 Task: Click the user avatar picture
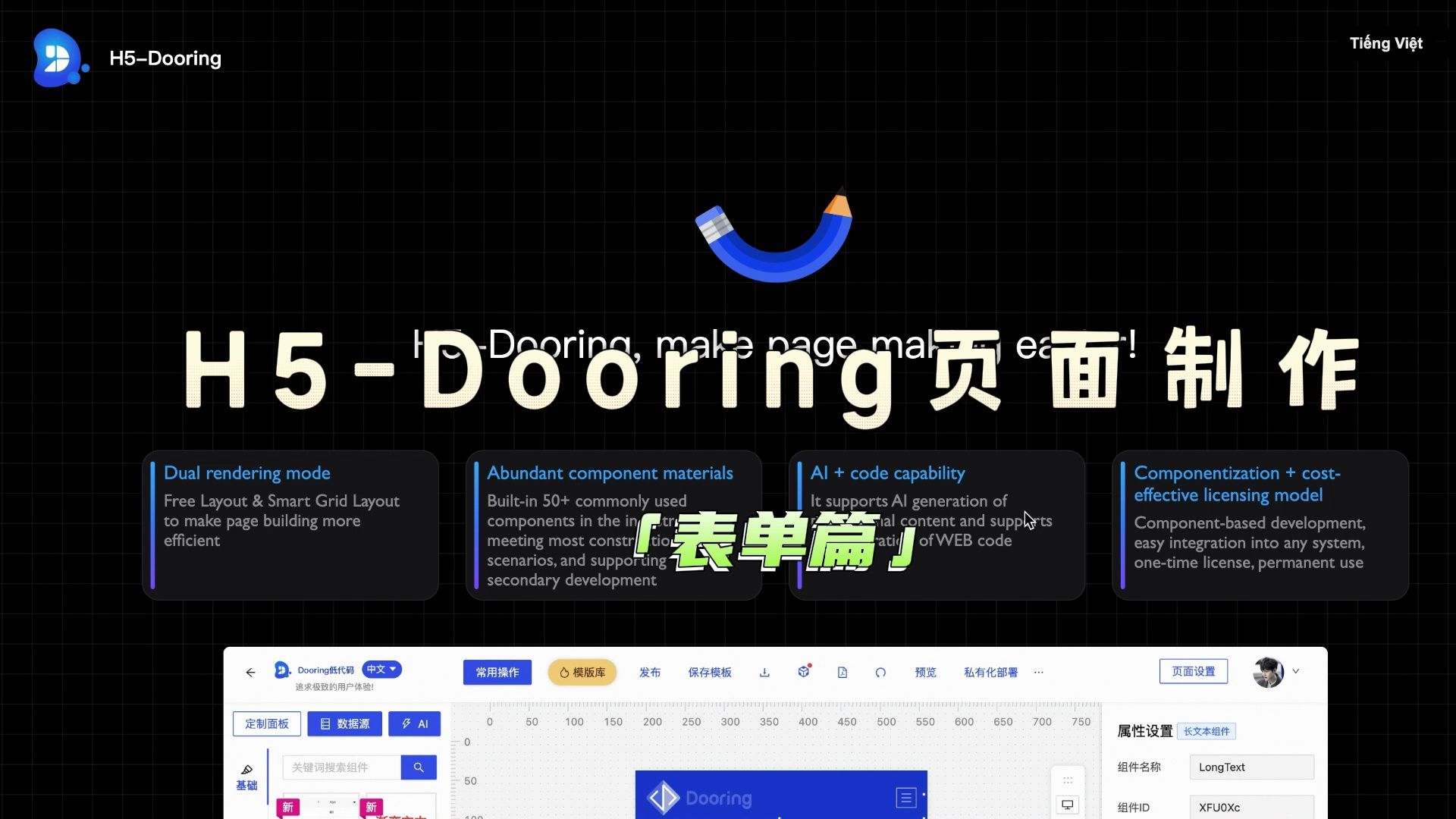pyautogui.click(x=1269, y=672)
